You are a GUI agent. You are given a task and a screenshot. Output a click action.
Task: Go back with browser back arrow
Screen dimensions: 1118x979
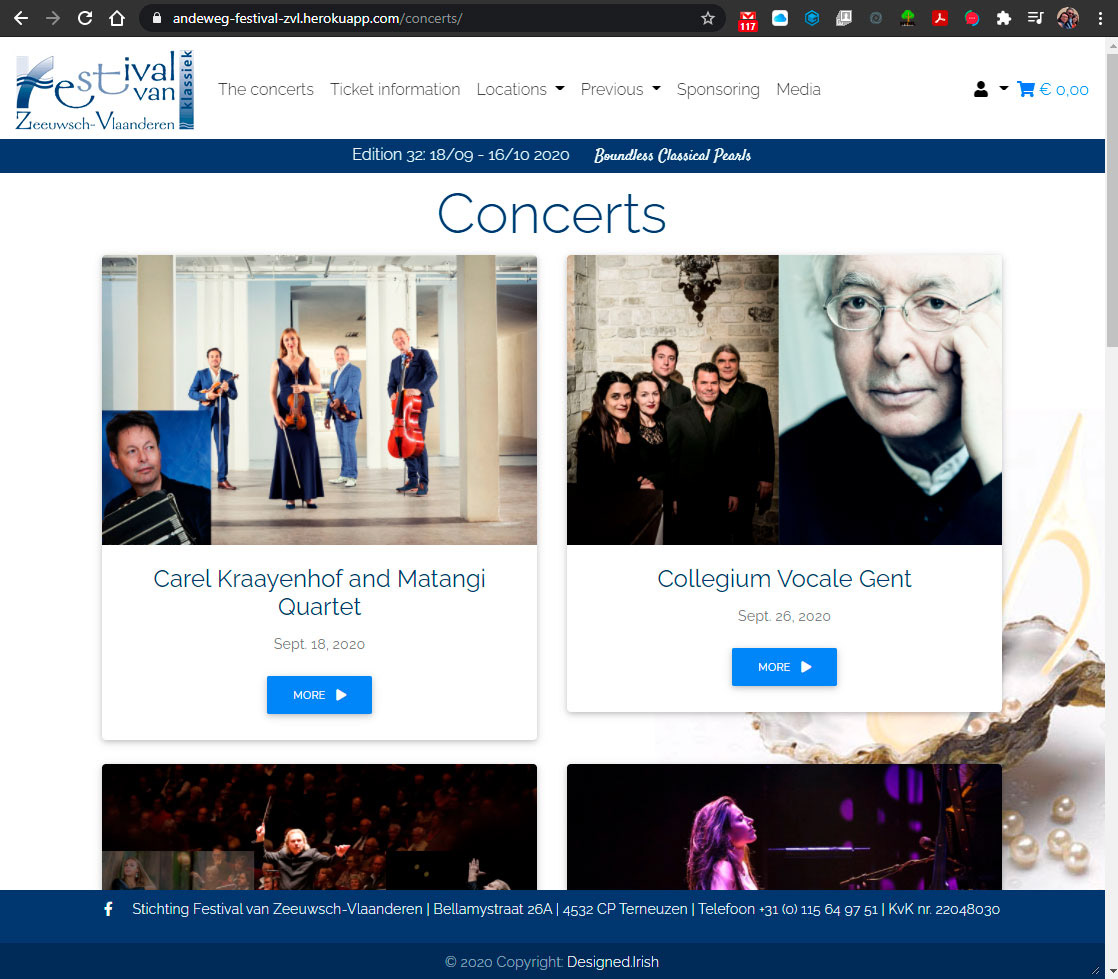(x=21, y=18)
